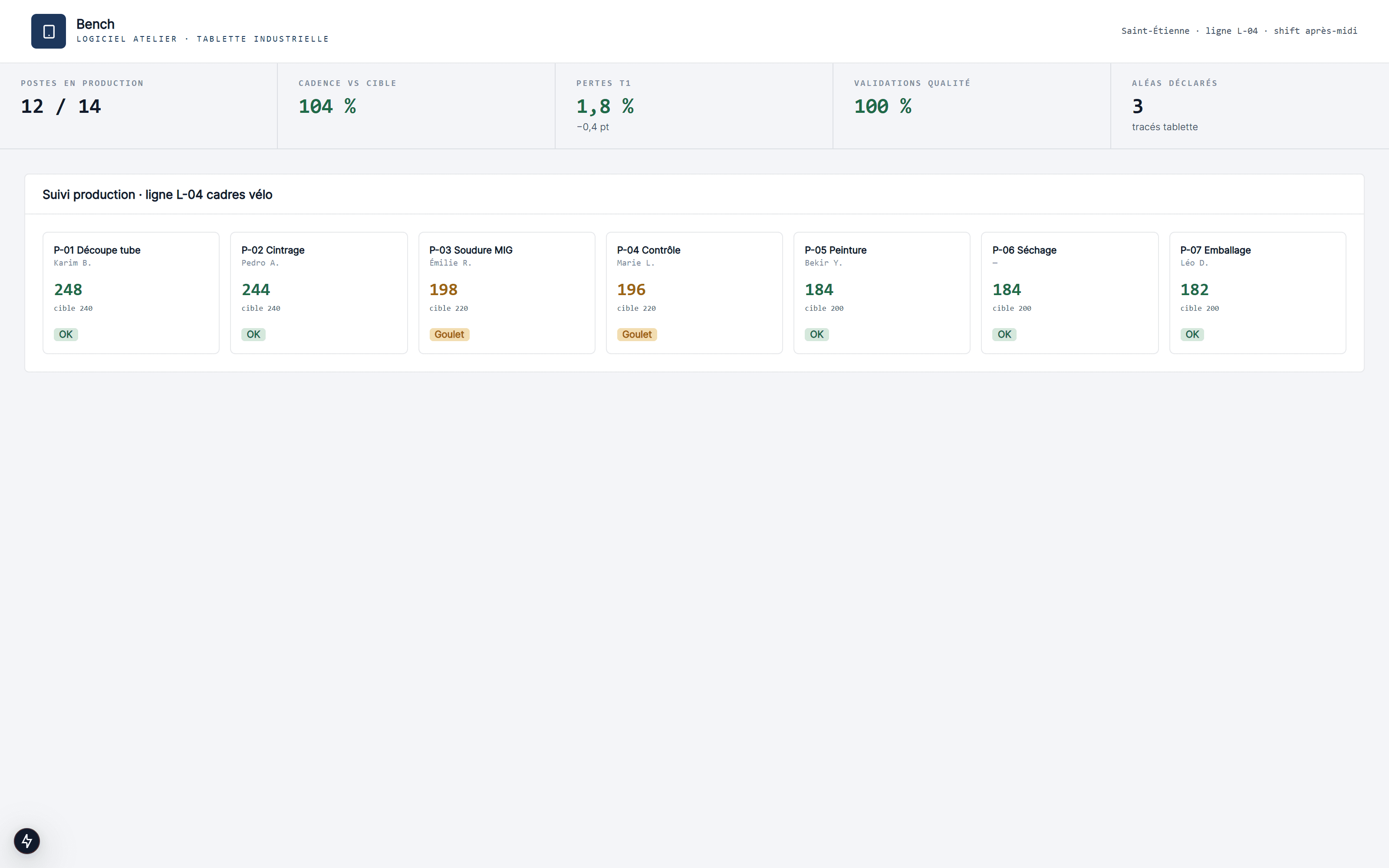Open the P-01 Découpe tube card title
The height and width of the screenshot is (868, 1389).
coord(97,250)
